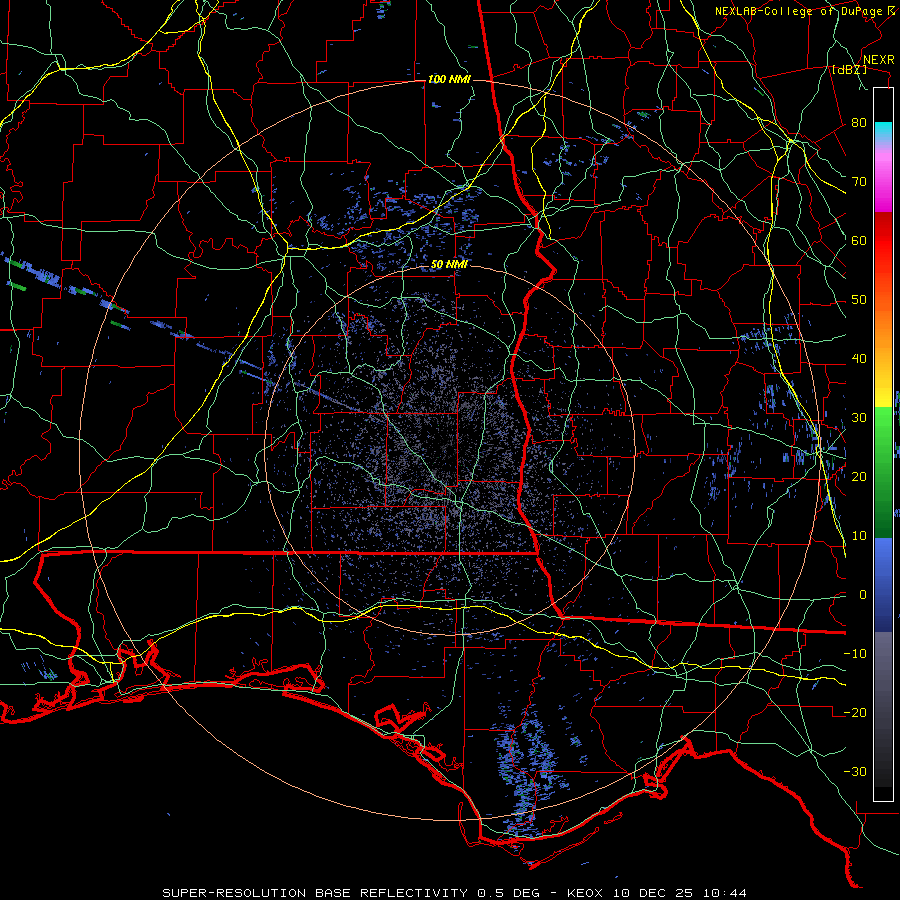900x900 pixels.
Task: Click the "[dBZ]" unit label above the color scale
Action: click(849, 70)
